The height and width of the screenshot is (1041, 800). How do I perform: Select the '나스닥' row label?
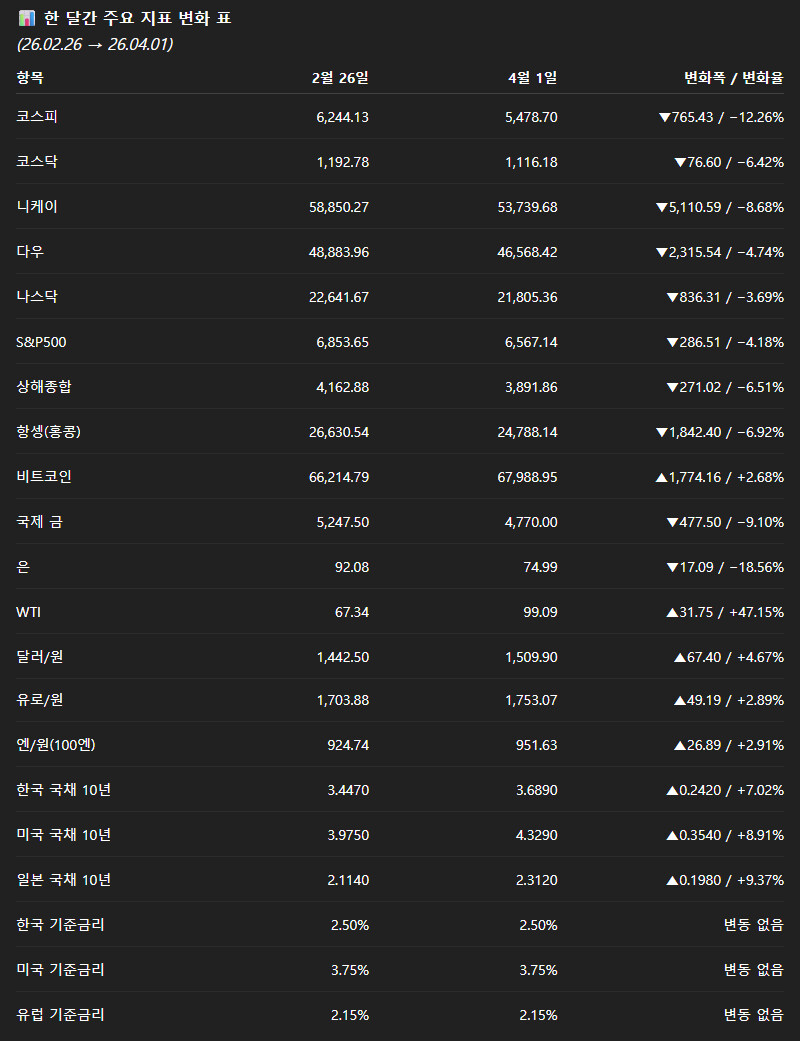pos(37,297)
